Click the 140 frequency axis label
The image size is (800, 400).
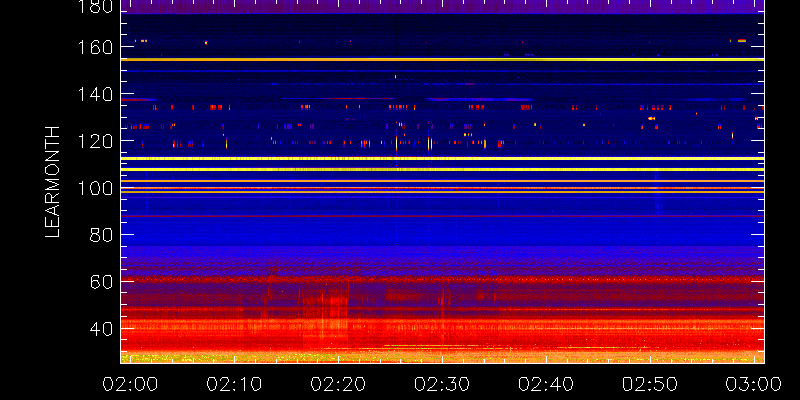click(x=95, y=94)
